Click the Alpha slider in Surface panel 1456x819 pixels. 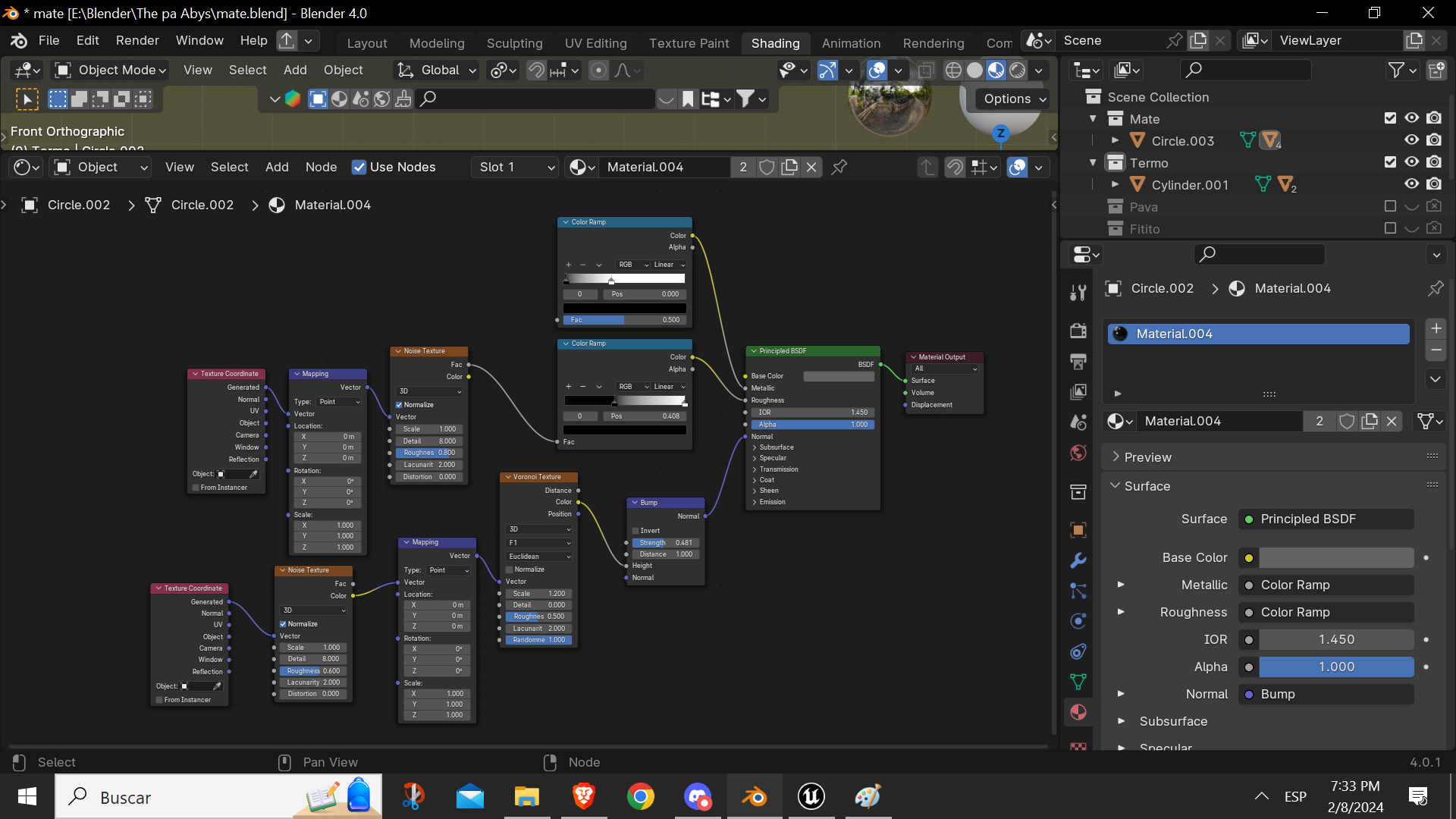click(1335, 667)
